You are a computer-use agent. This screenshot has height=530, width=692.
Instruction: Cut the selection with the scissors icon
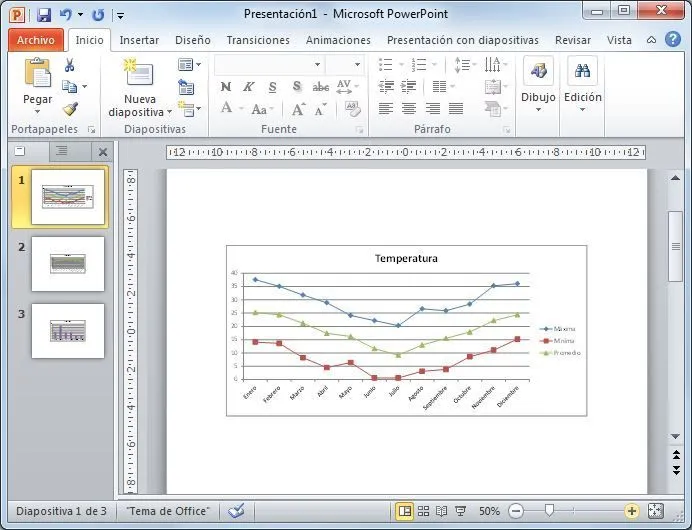69,65
